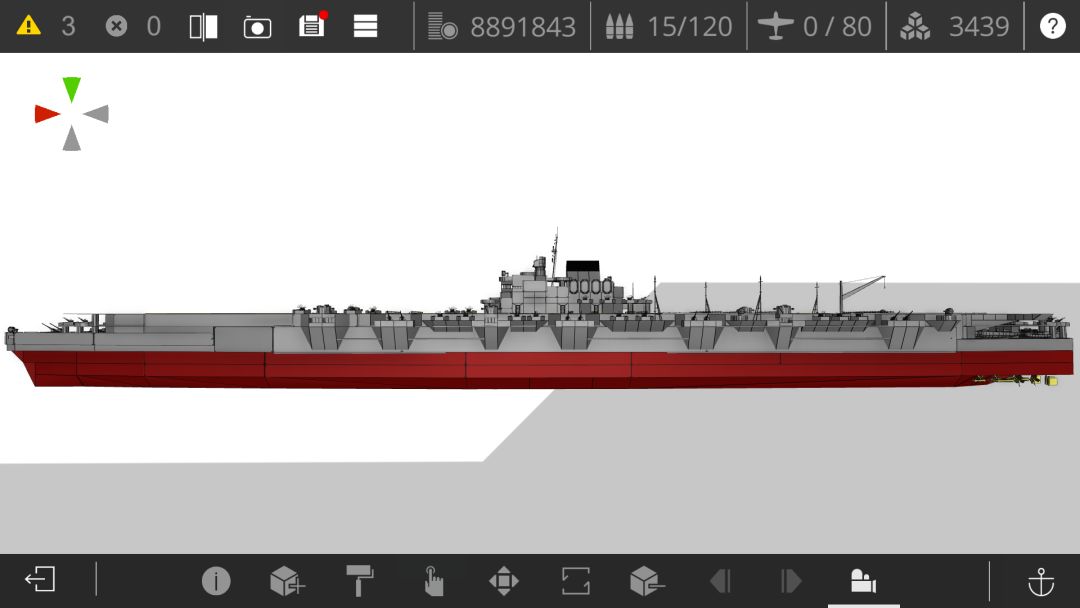
Task: Open the help question mark button
Action: [1052, 26]
